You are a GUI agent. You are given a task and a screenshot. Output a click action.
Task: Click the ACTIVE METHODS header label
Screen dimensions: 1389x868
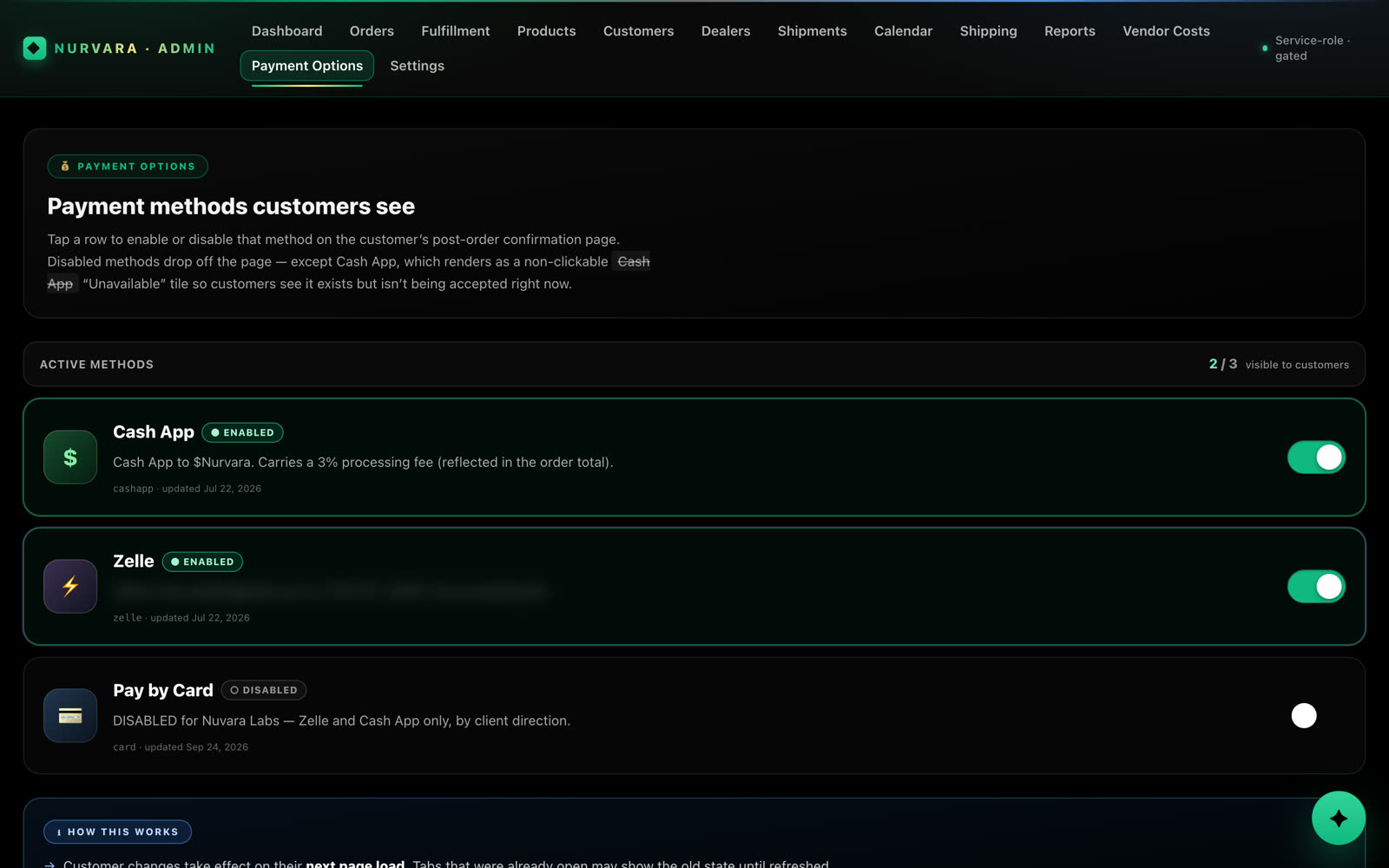tap(96, 365)
